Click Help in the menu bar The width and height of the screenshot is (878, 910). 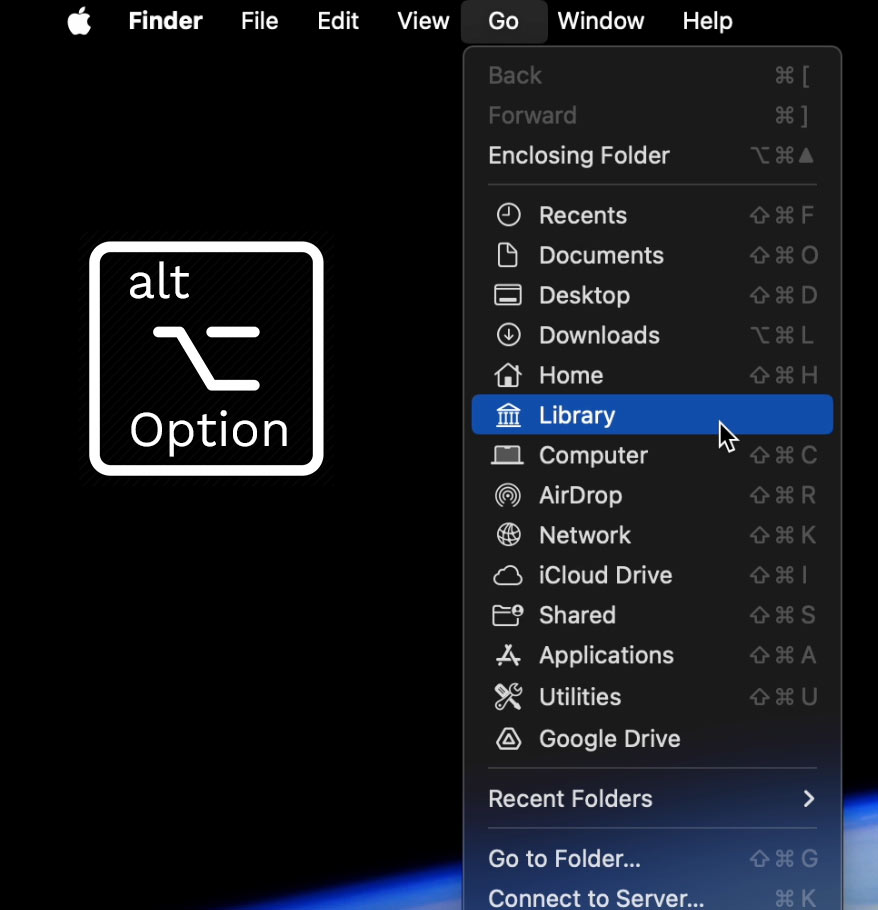pos(707,20)
